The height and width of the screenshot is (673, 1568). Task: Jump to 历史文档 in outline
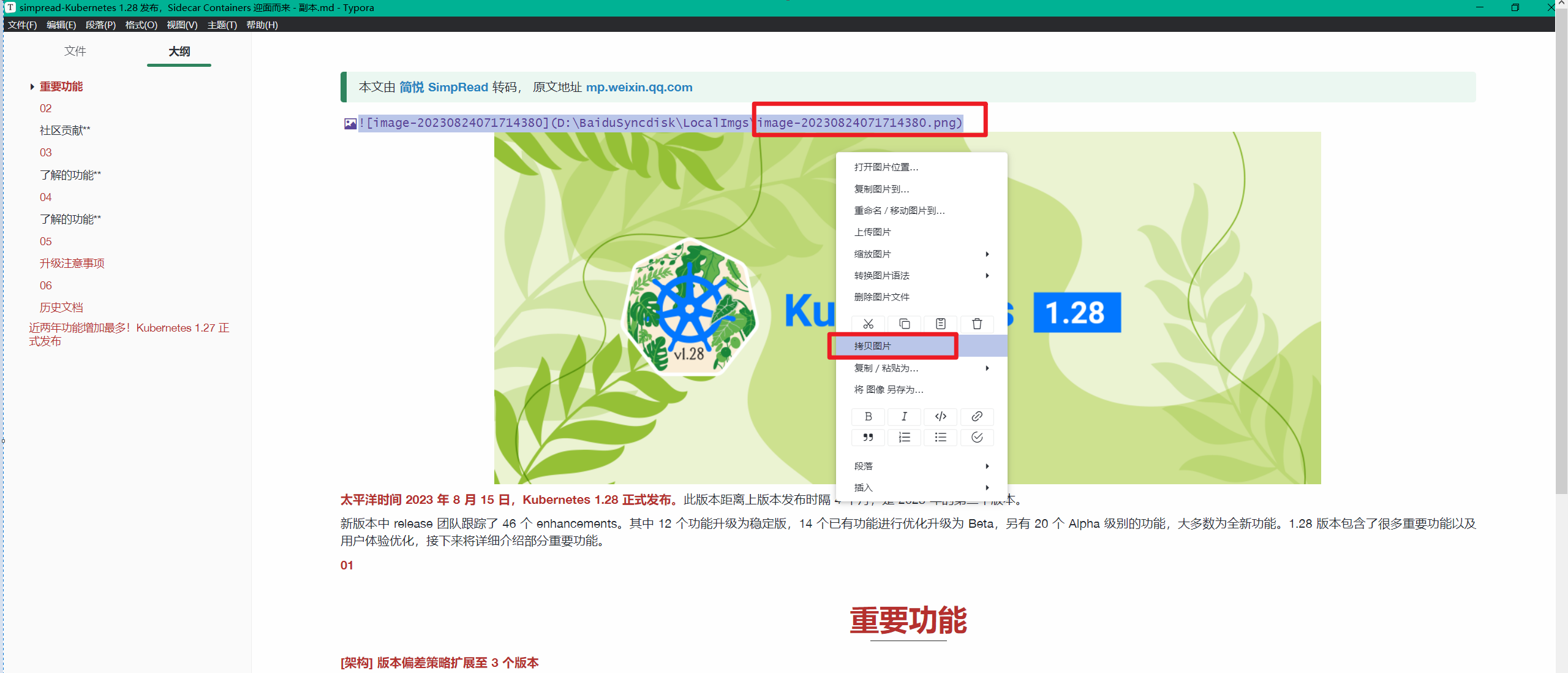coord(61,308)
